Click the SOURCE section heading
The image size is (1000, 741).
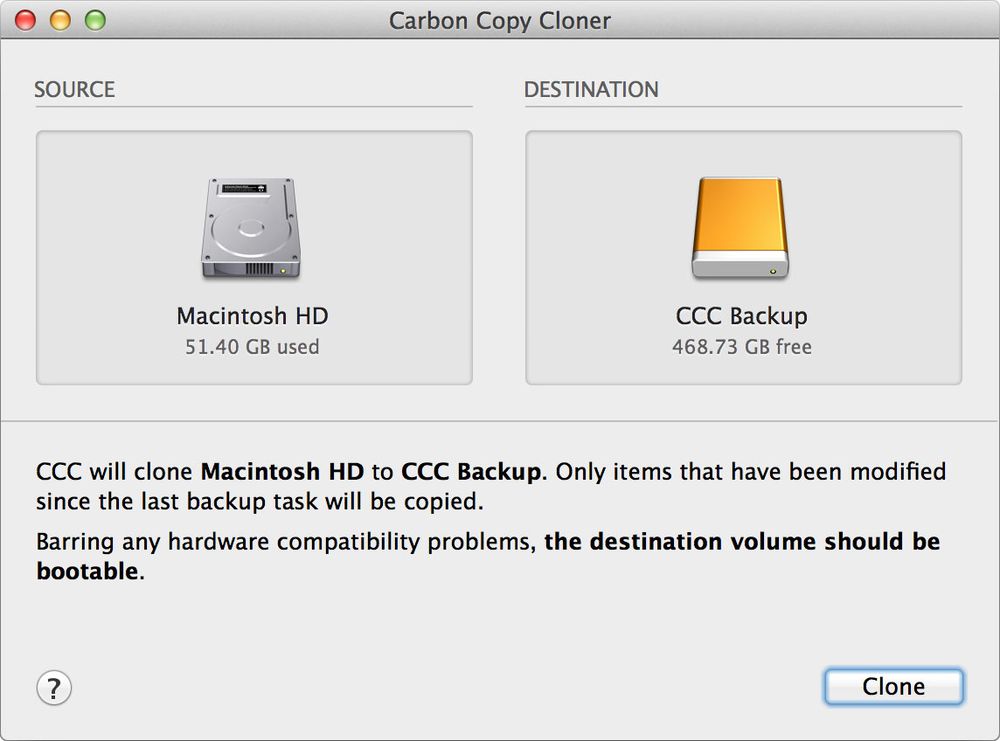(74, 90)
